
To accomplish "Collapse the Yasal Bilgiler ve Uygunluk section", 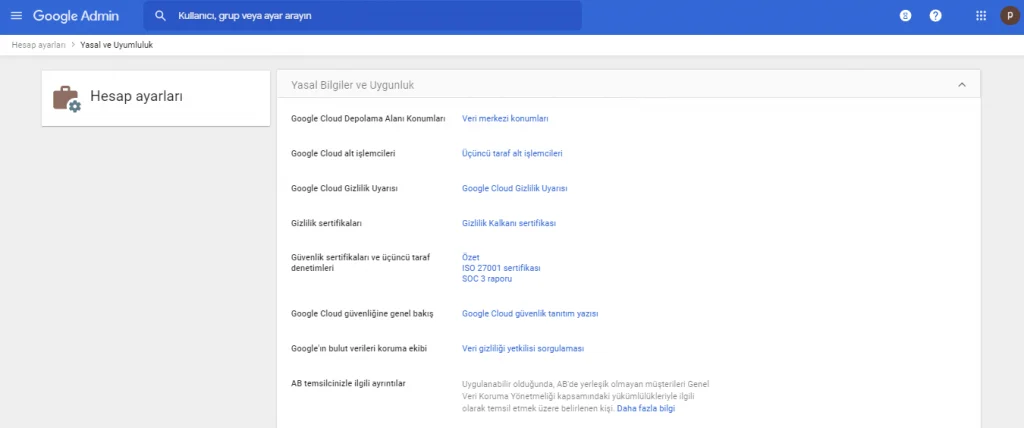I will click(961, 85).
